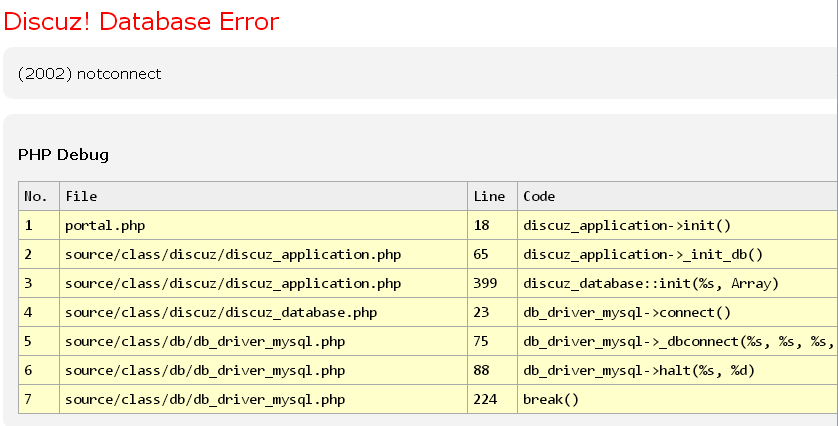Click discuz_application.php file in row 2
The image size is (838, 426).
263,254
